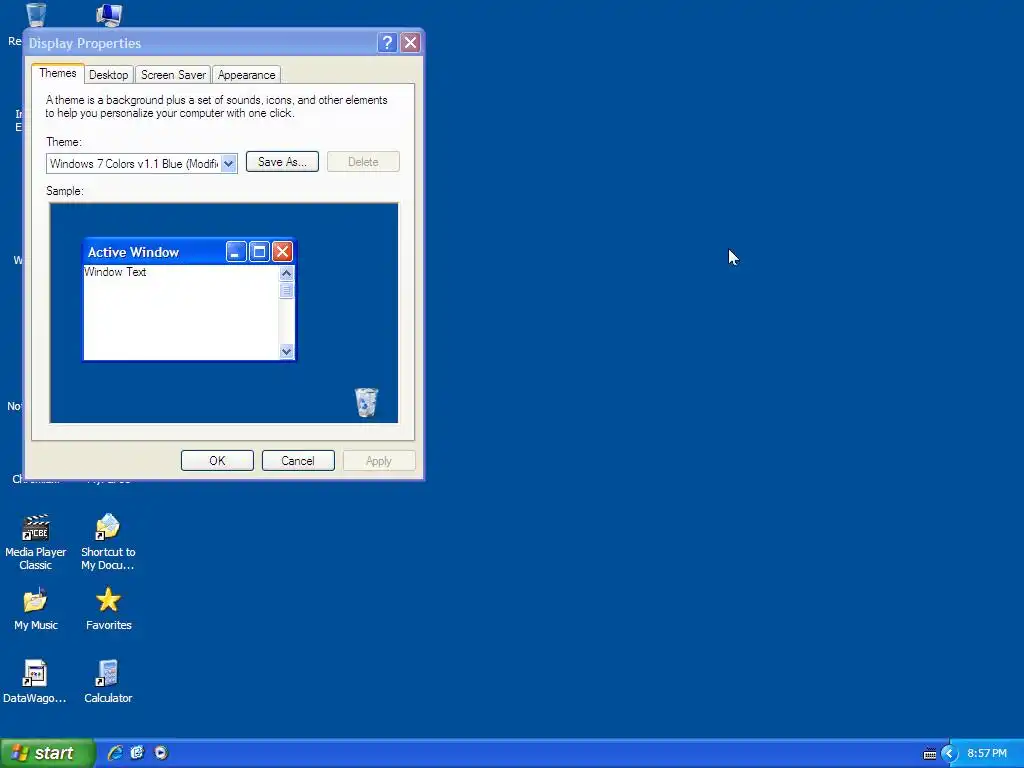The image size is (1024, 768).
Task: Click the disabled Delete button
Action: click(x=363, y=162)
